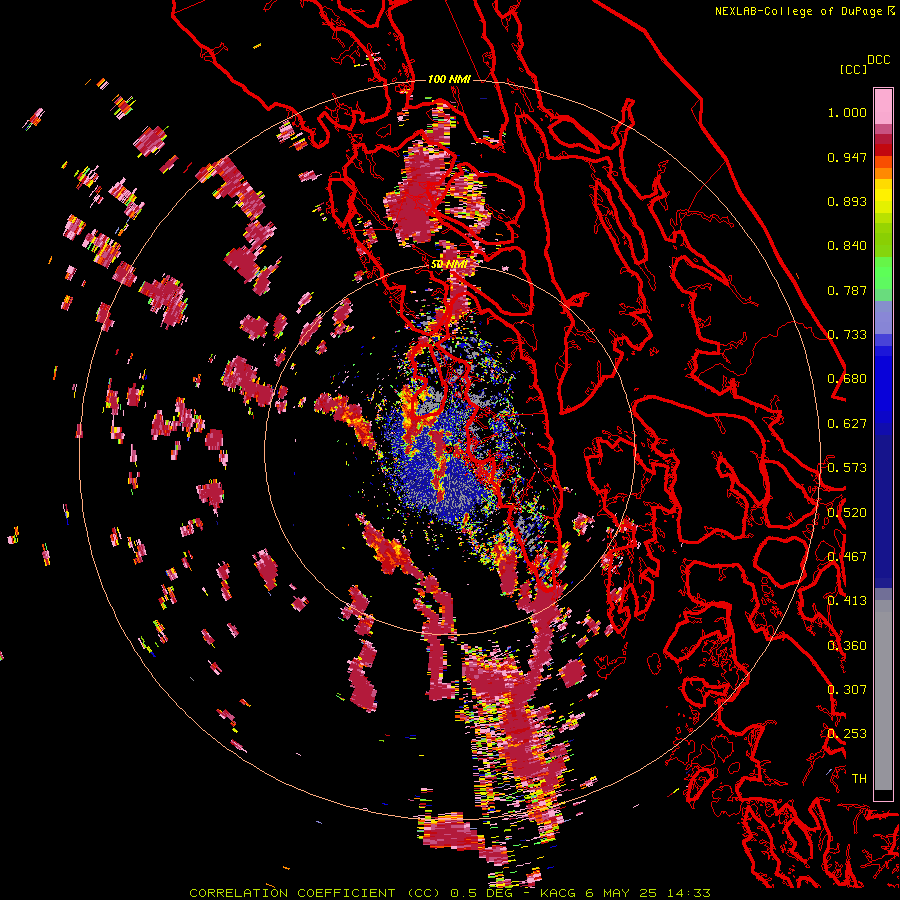Click the 50 NMI range ring label
The height and width of the screenshot is (900, 900).
pos(449,265)
